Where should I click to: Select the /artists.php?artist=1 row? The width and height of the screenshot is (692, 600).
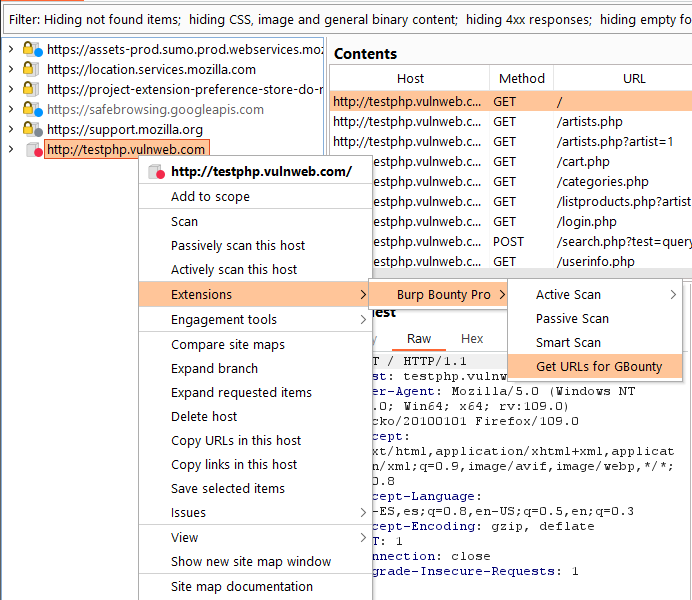[511, 142]
